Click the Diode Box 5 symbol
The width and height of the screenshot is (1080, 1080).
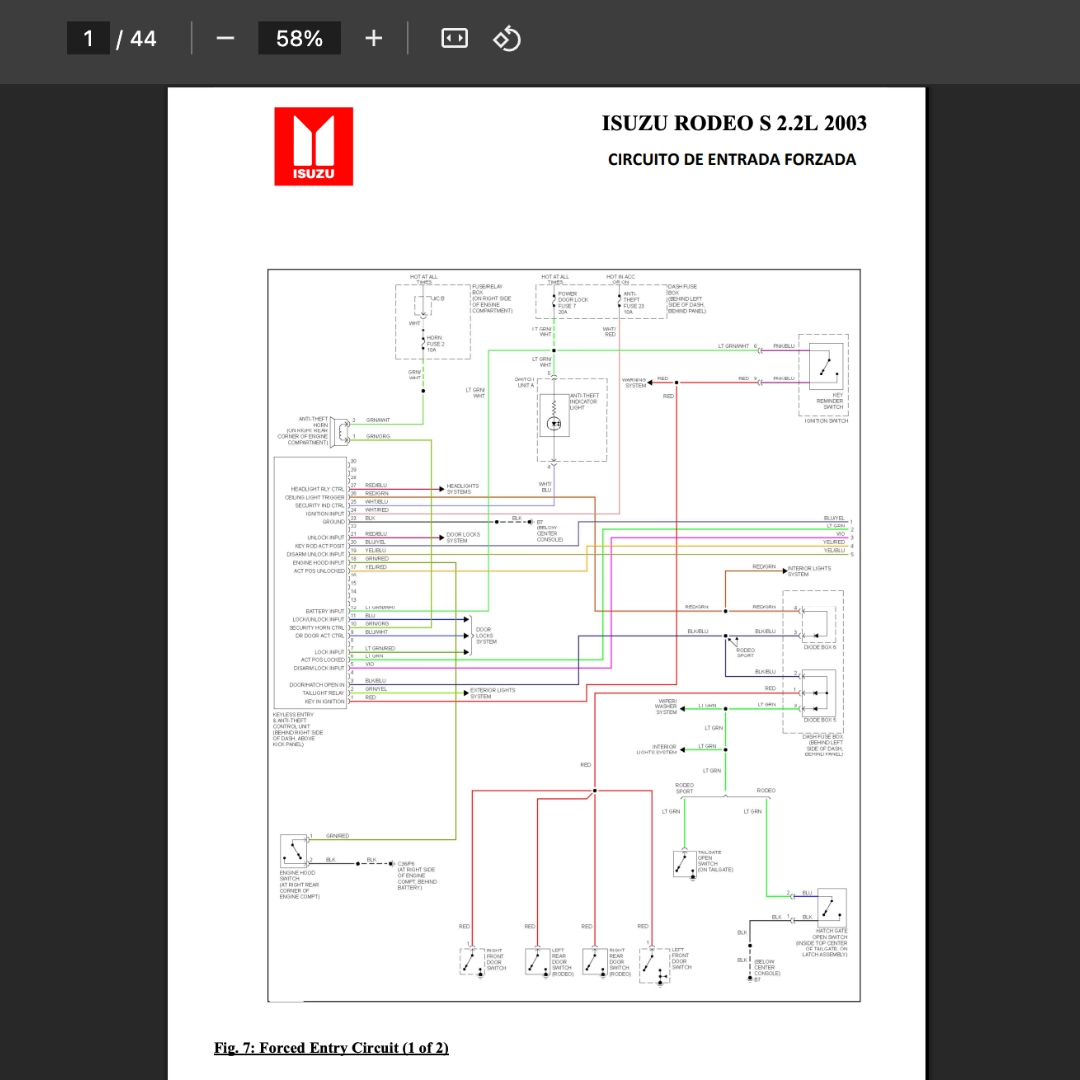tap(819, 693)
